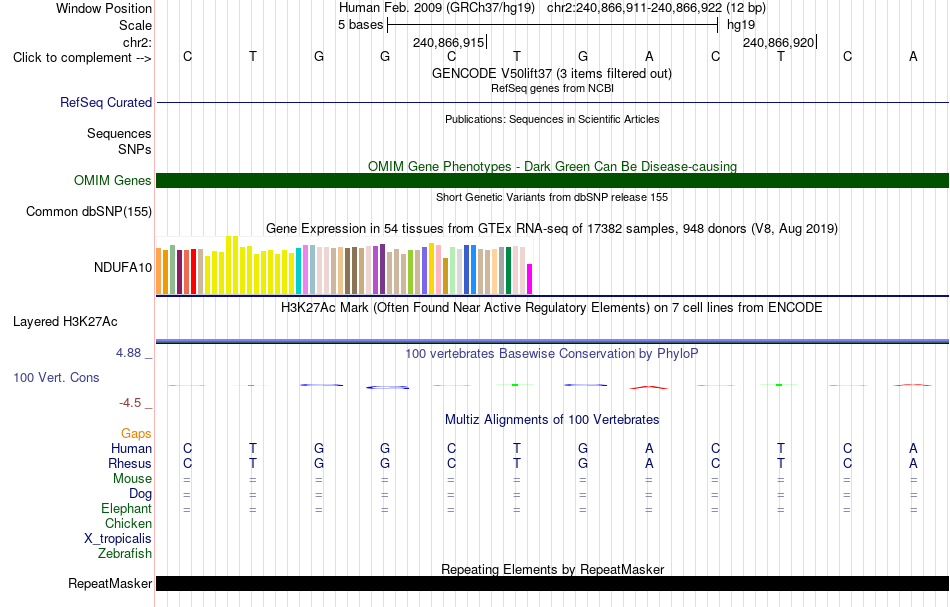
Task: Select the Mouse species label
Action: pyautogui.click(x=132, y=479)
